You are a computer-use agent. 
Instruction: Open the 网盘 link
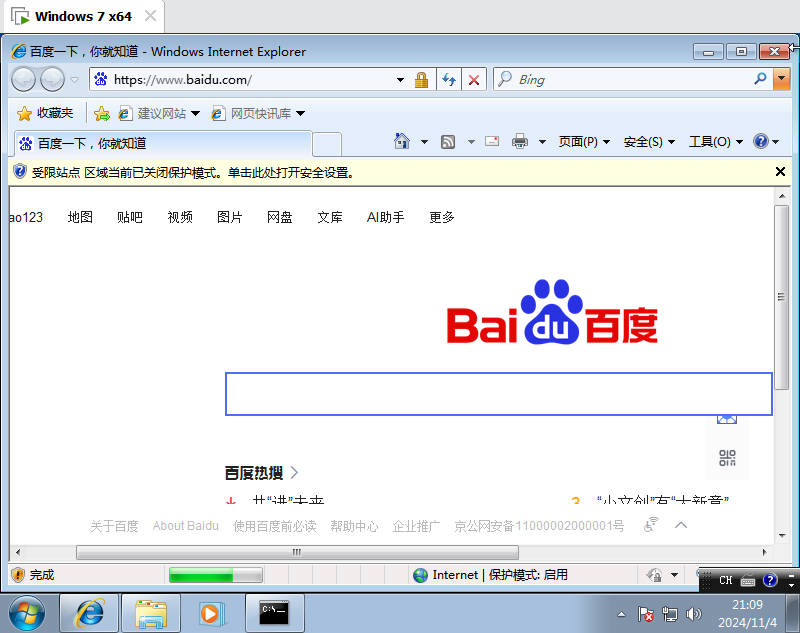pos(280,217)
